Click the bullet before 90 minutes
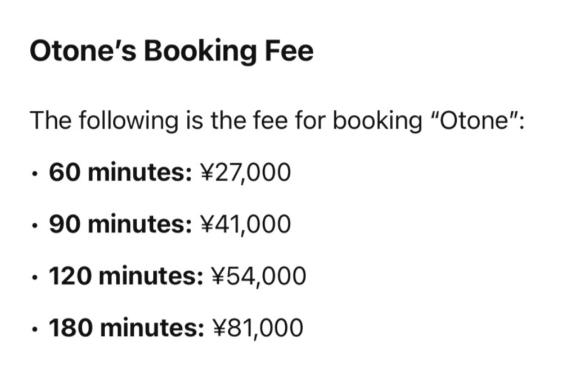The image size is (576, 380). pyautogui.click(x=34, y=226)
